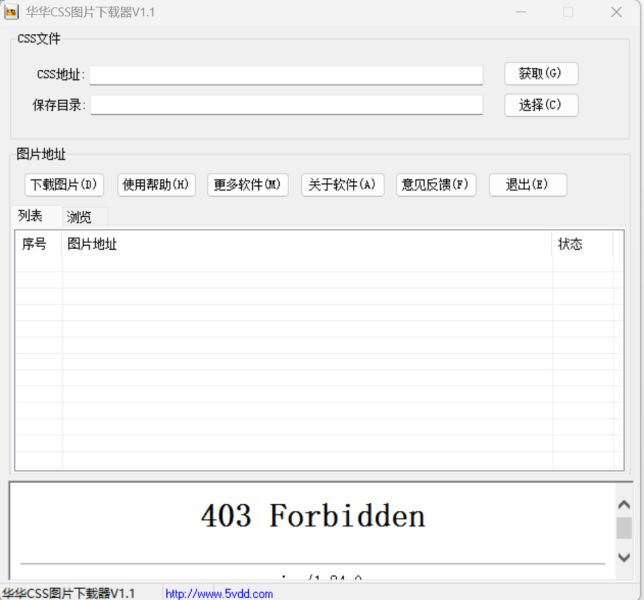Click the 序号 column header

coord(36,244)
